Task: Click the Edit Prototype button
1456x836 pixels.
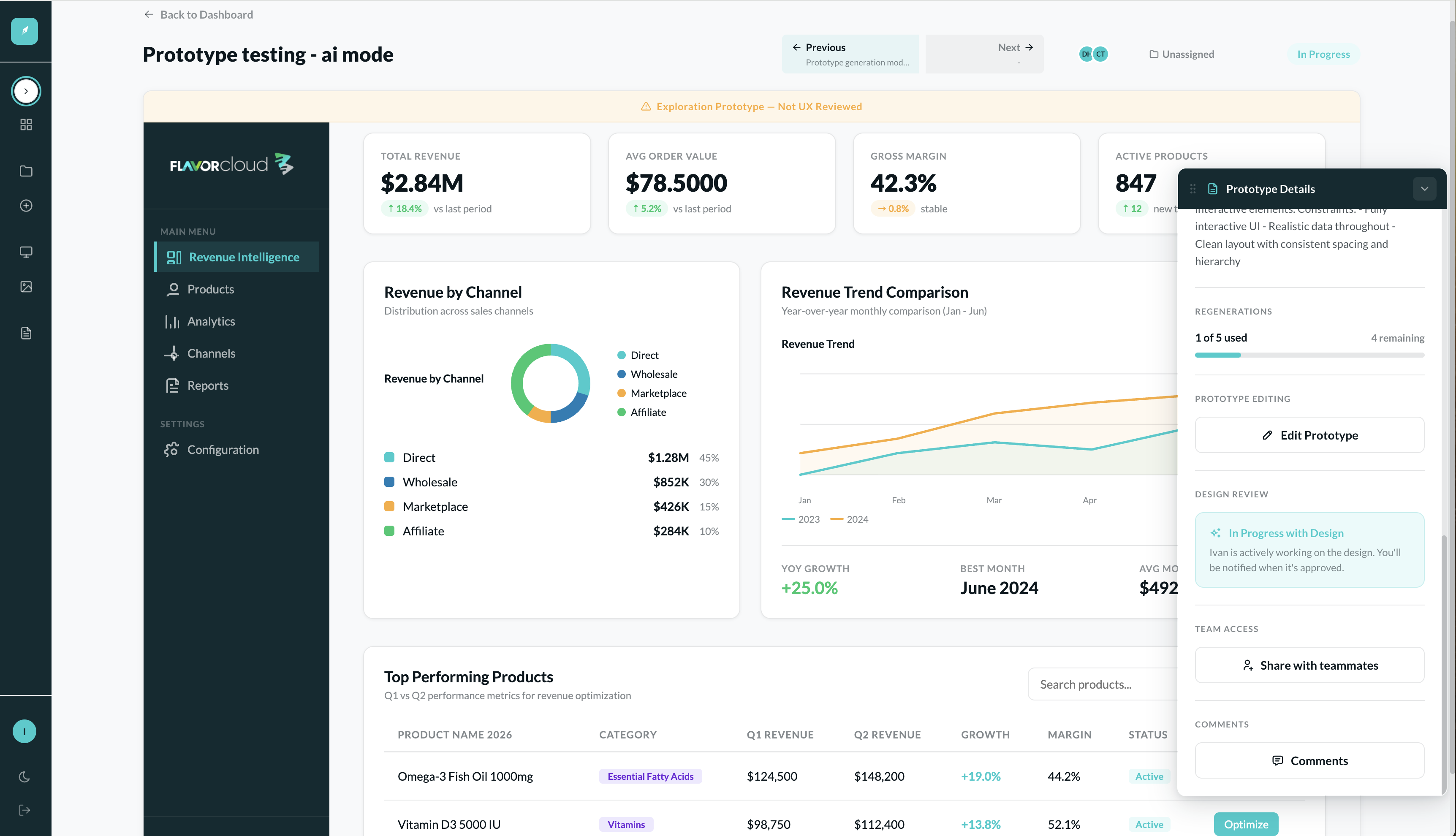Action: pos(1309,435)
